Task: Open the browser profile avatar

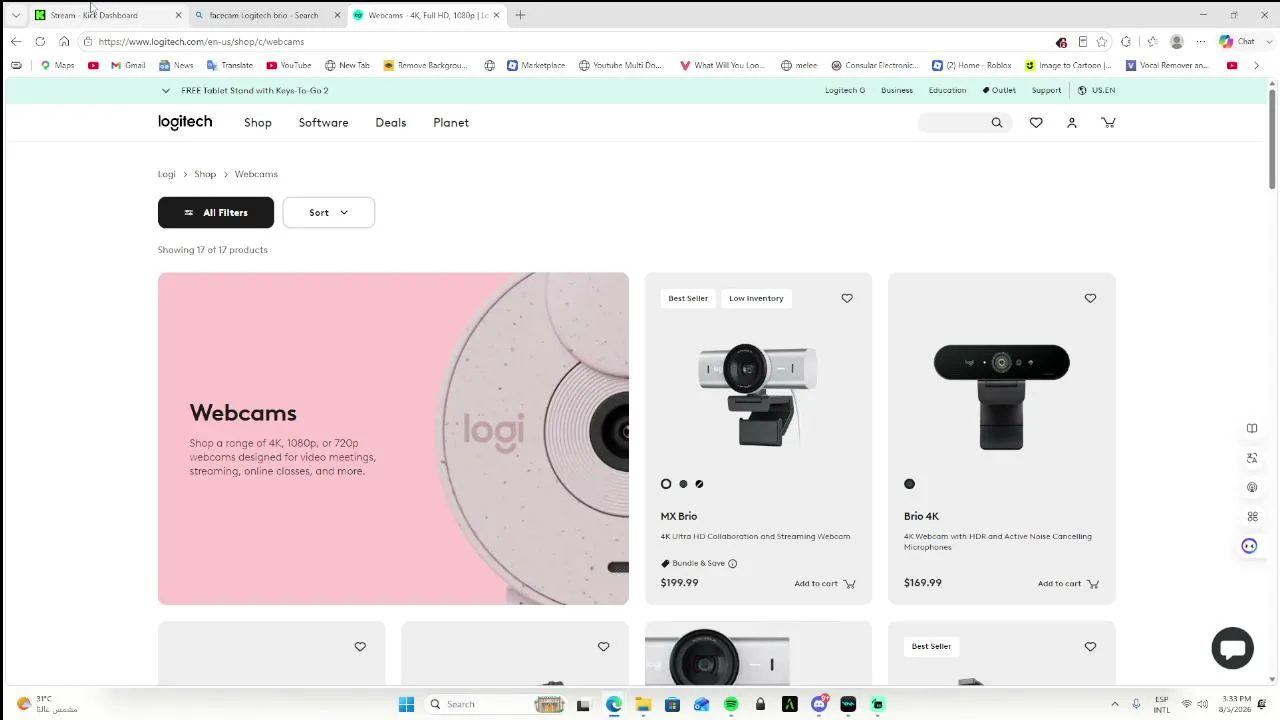Action: [1177, 42]
